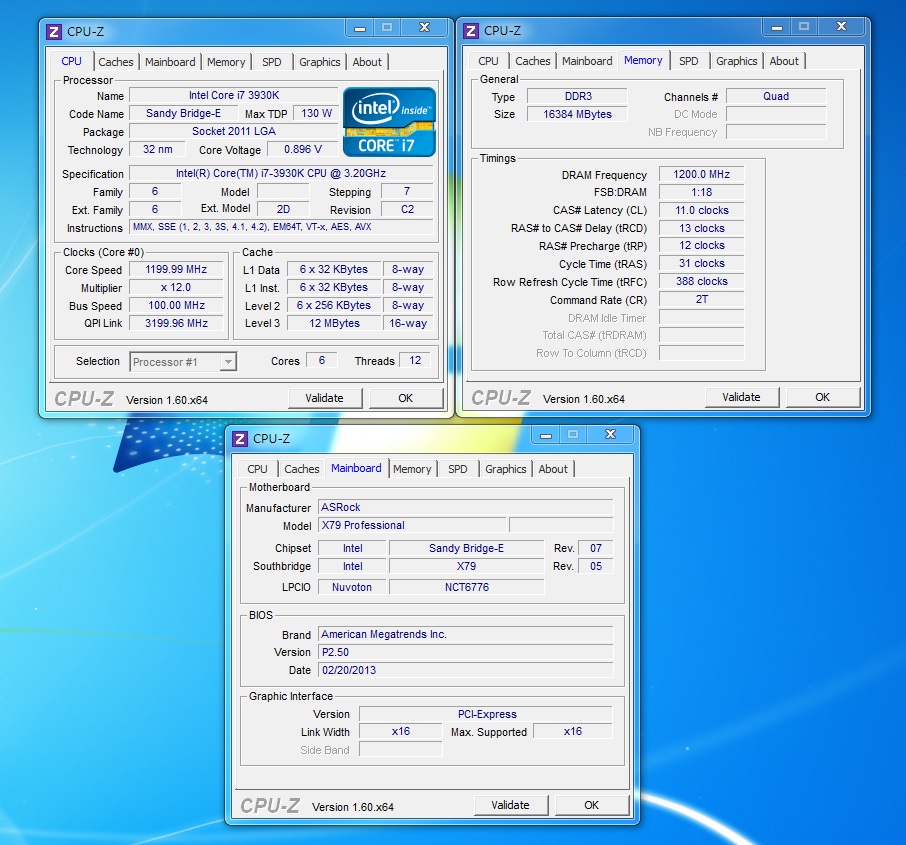This screenshot has height=845, width=906.
Task: Click the CPU-Z Z icon in CPU window title bar
Action: point(54,32)
